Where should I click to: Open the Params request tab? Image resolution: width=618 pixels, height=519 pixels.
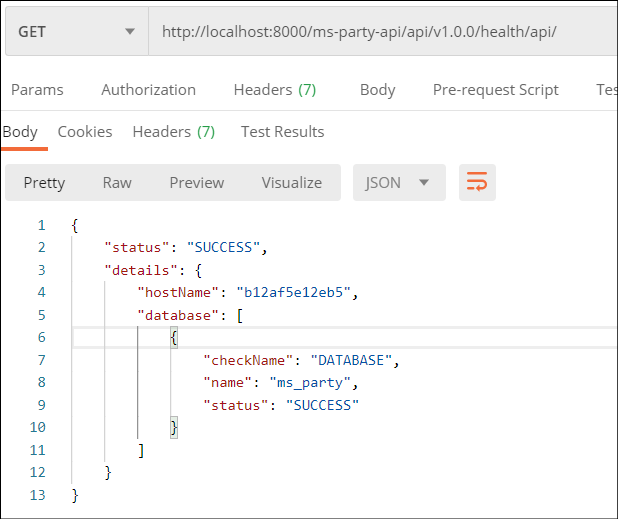(37, 90)
